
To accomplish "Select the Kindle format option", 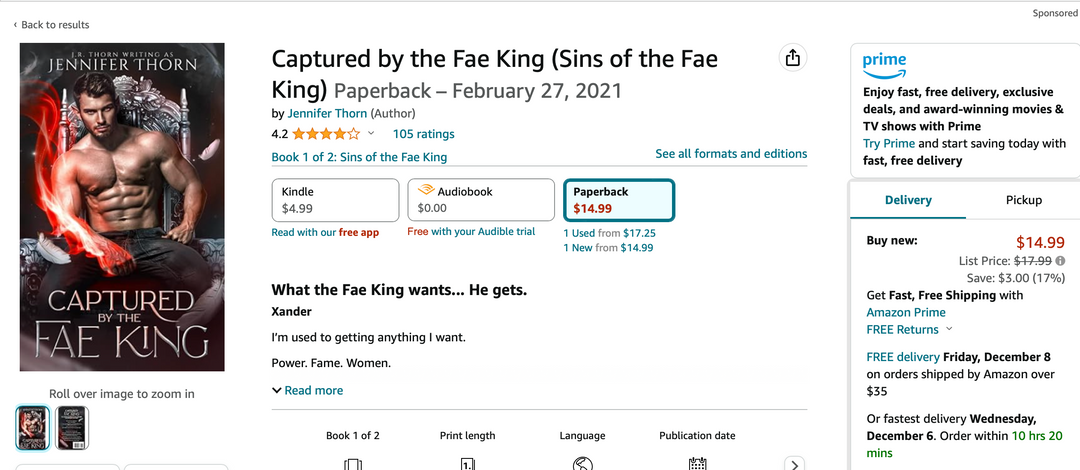I will tap(335, 200).
